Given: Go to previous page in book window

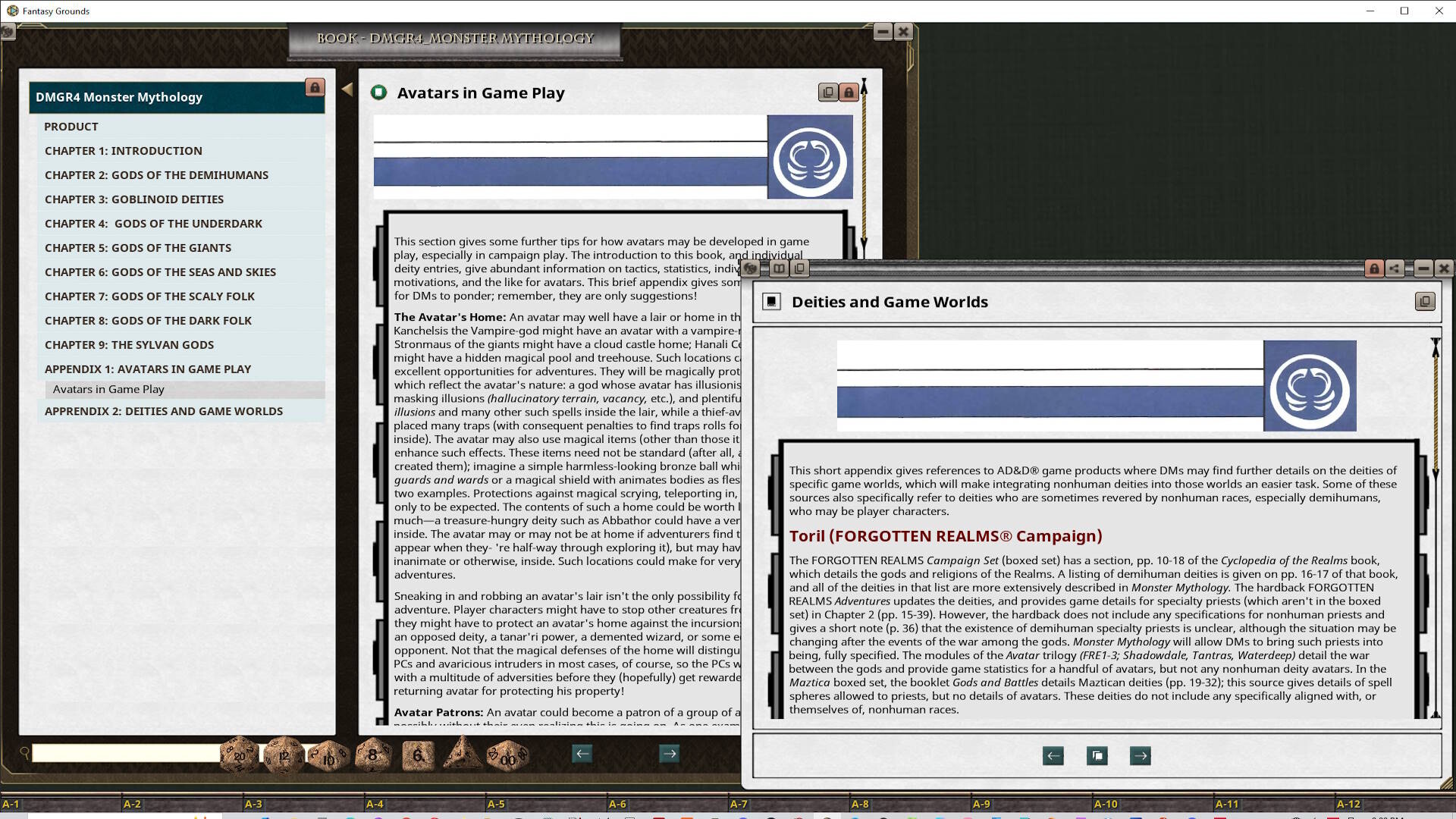Looking at the screenshot, I should coord(582,754).
